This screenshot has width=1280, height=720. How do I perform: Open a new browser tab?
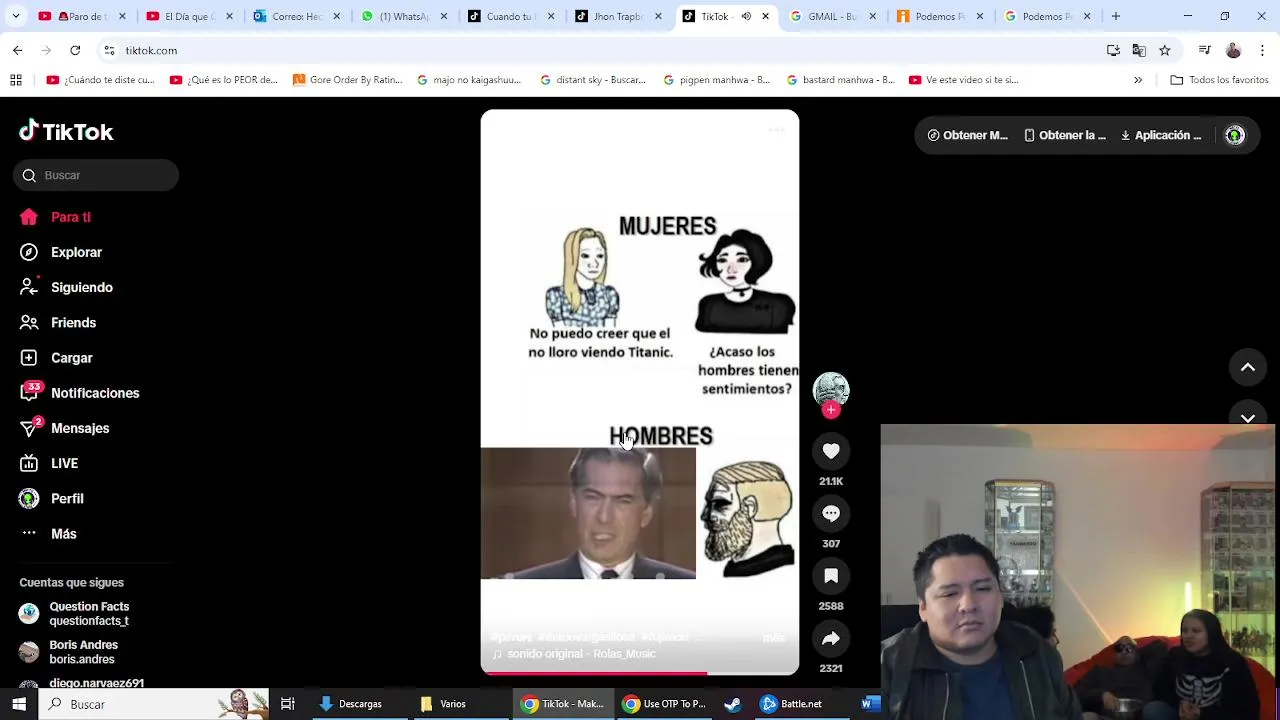1116,16
